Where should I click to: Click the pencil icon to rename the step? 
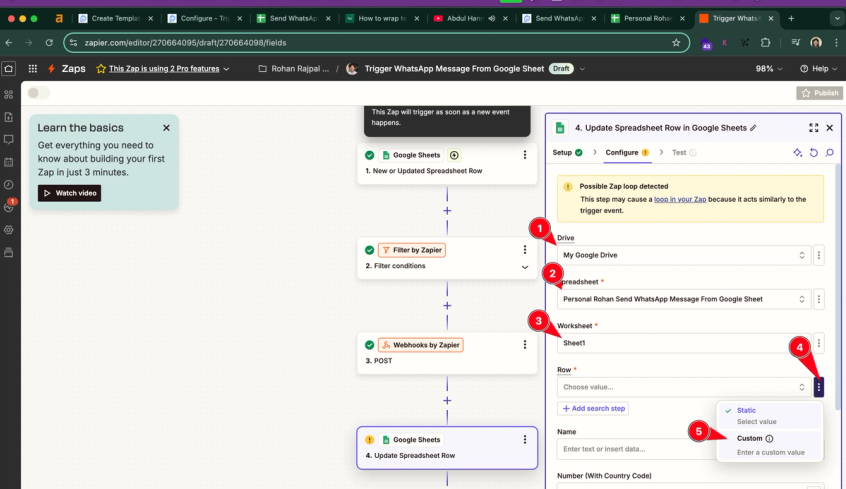tap(753, 128)
